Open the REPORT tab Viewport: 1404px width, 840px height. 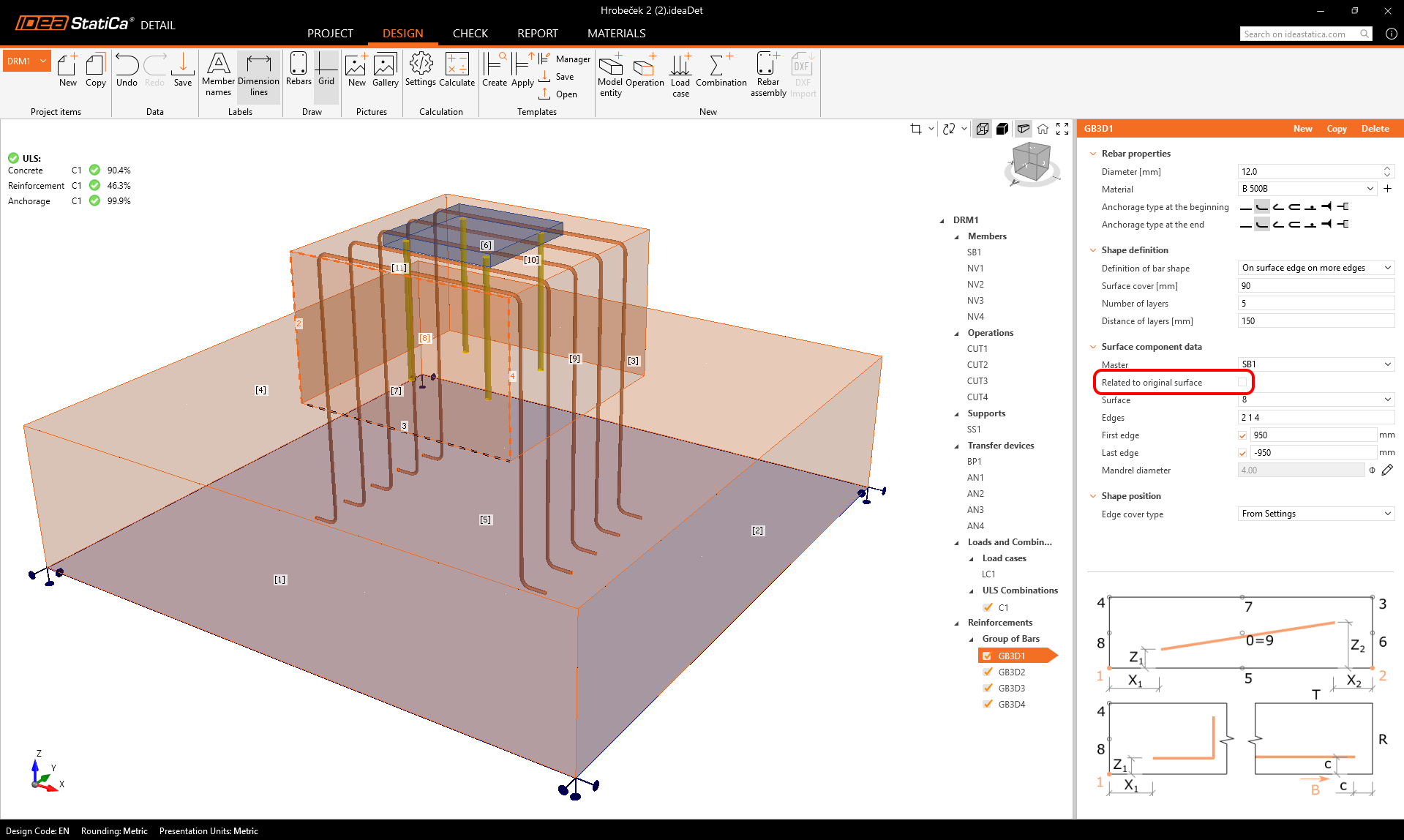coord(537,34)
